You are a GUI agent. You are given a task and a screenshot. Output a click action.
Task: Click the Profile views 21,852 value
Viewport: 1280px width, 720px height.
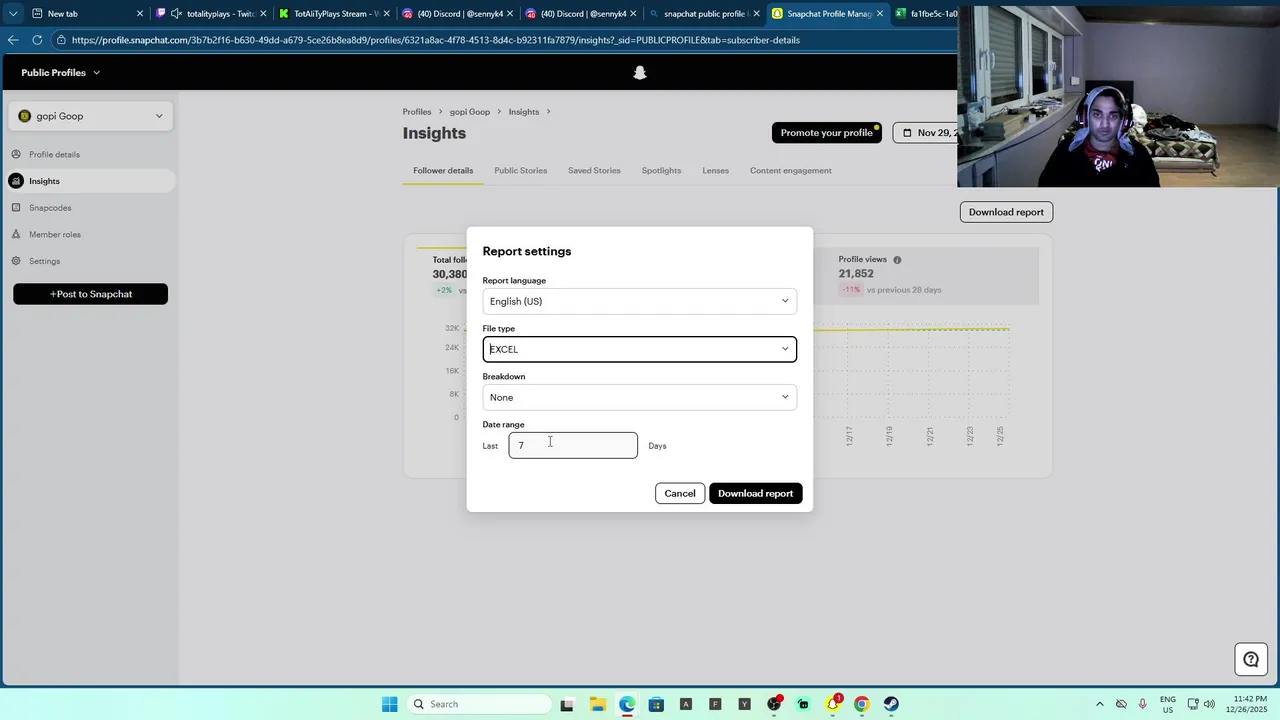[856, 274]
